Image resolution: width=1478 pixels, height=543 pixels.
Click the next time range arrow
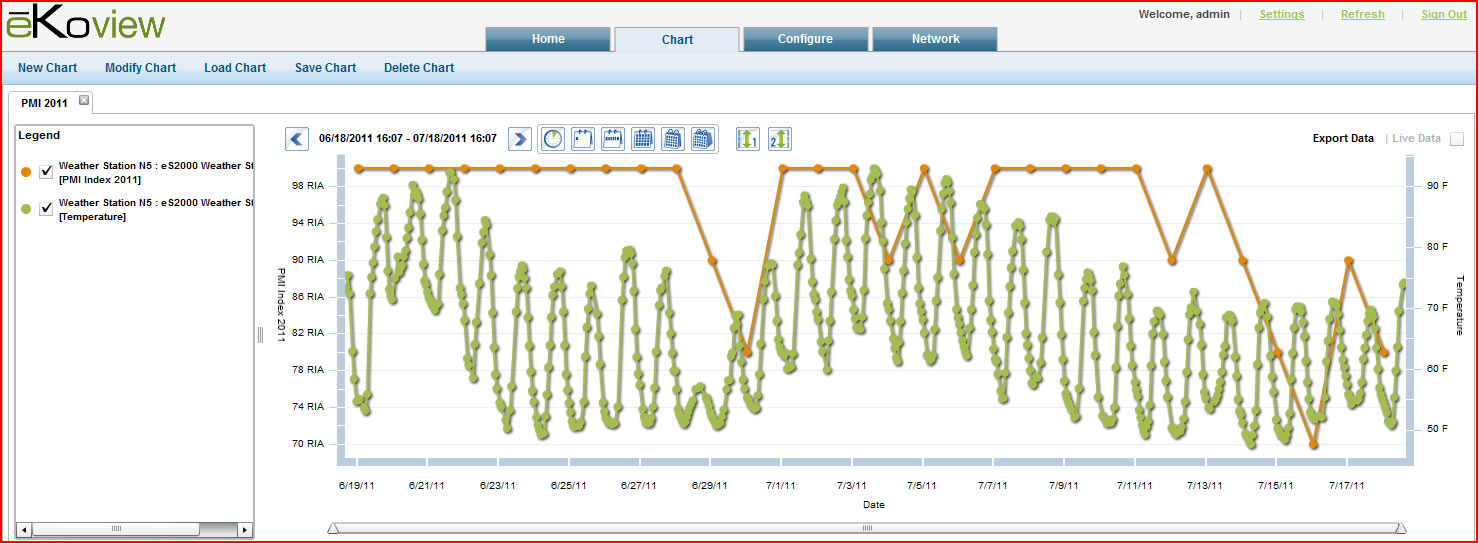(x=519, y=139)
